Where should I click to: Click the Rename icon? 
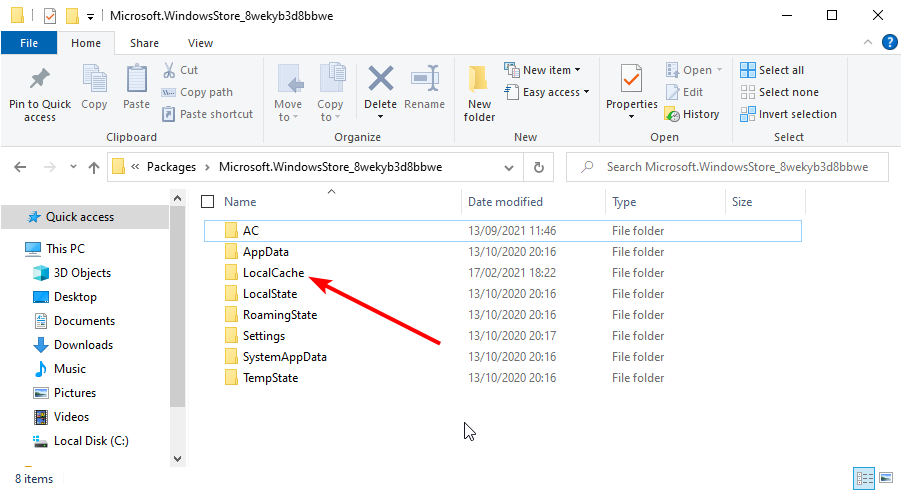(425, 78)
